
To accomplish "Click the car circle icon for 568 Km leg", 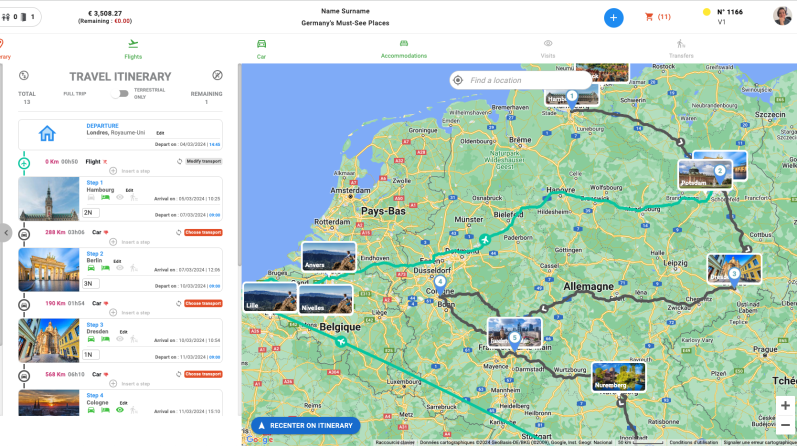I will point(24,376).
